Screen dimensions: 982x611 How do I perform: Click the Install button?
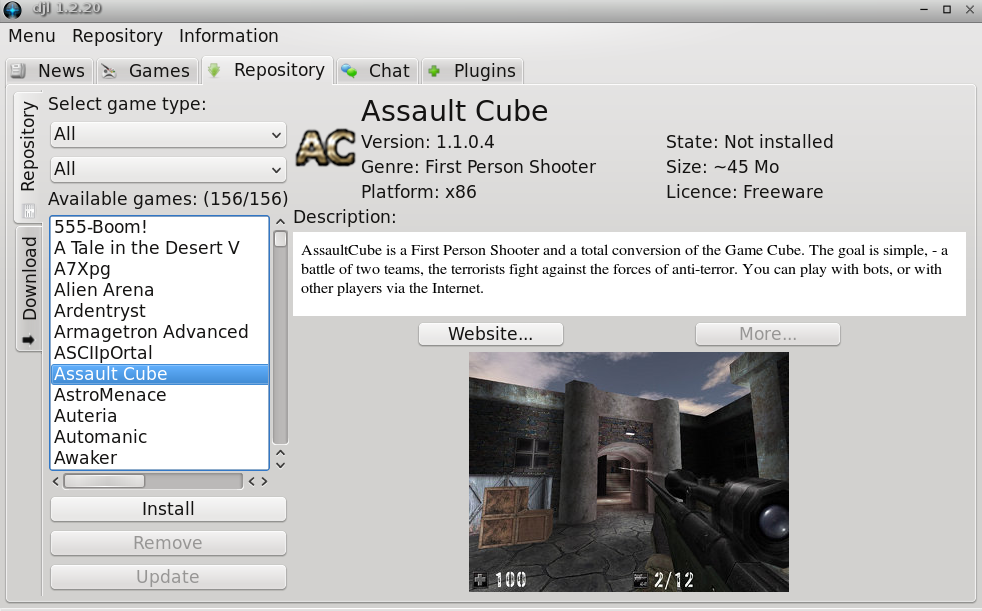tap(168, 509)
